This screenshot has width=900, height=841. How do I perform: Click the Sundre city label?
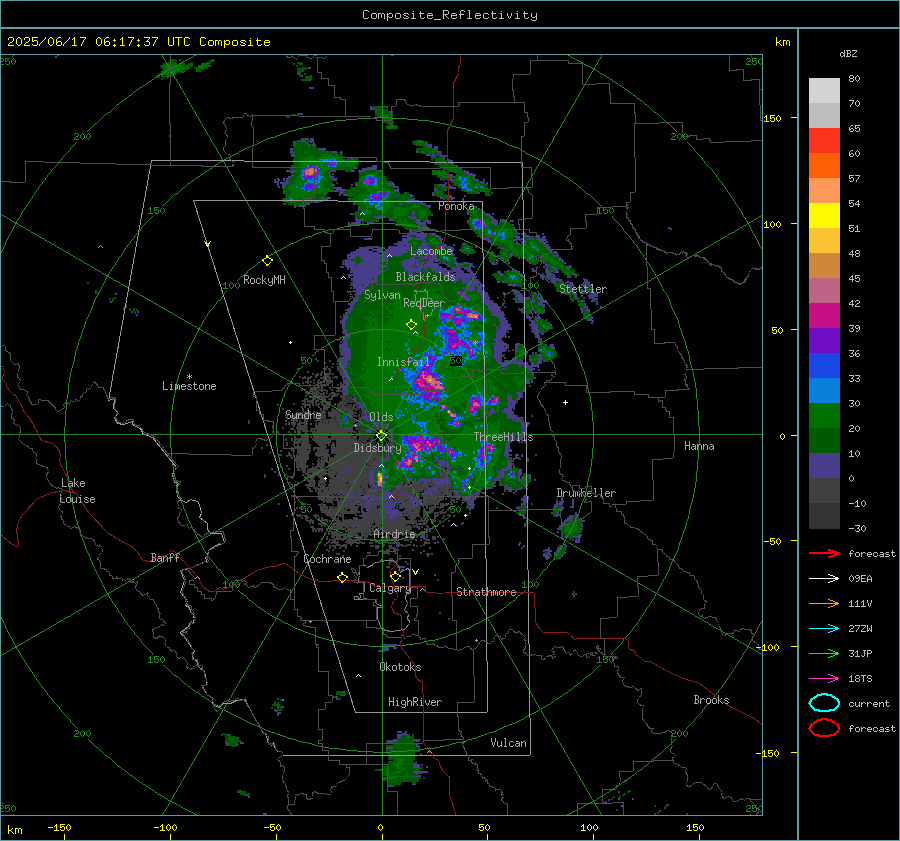[303, 414]
